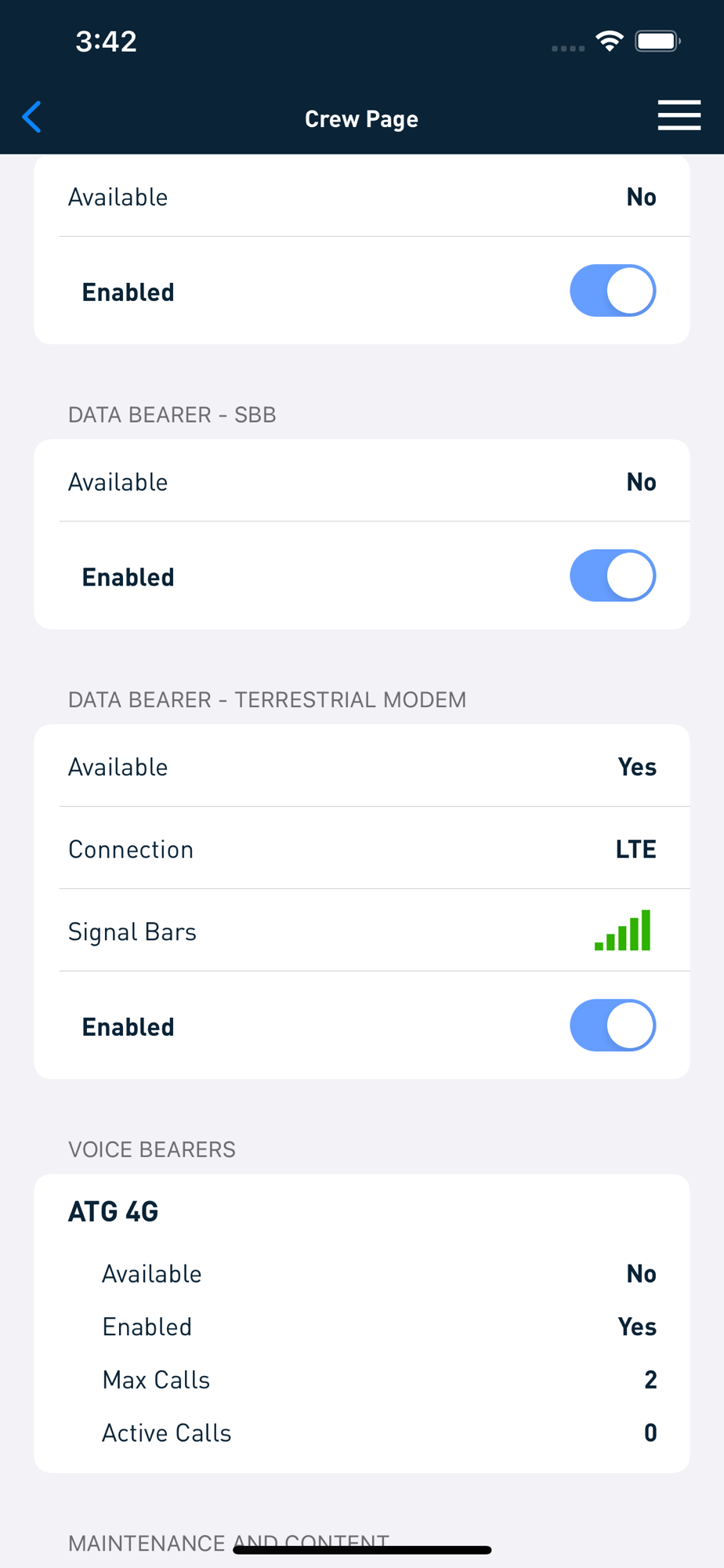The height and width of the screenshot is (1568, 724).
Task: Disable the Terrestrial Modem Enabled switch
Action: 613,1025
